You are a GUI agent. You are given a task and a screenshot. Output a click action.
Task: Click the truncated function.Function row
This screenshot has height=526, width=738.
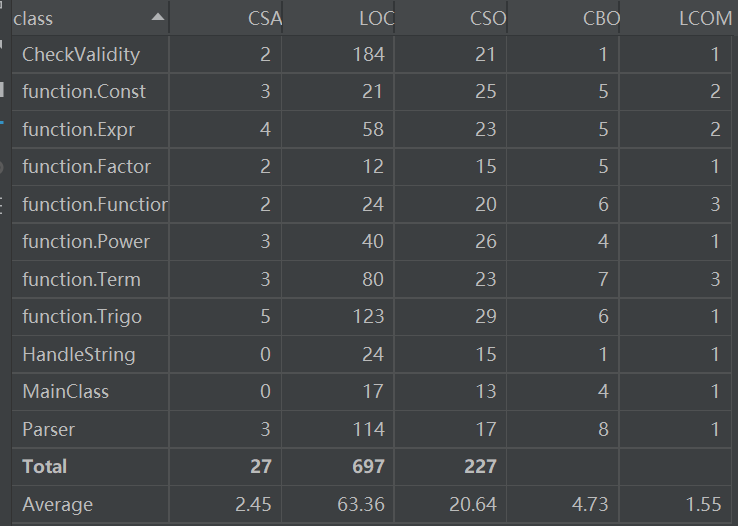[x=94, y=204]
